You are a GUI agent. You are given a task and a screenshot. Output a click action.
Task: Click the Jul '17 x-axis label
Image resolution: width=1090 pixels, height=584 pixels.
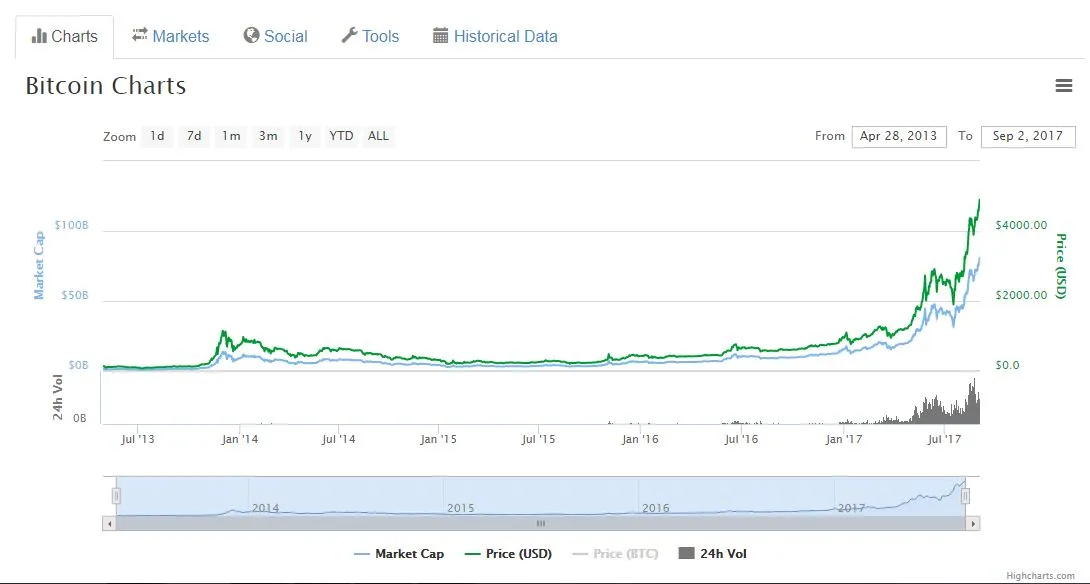coord(944,439)
